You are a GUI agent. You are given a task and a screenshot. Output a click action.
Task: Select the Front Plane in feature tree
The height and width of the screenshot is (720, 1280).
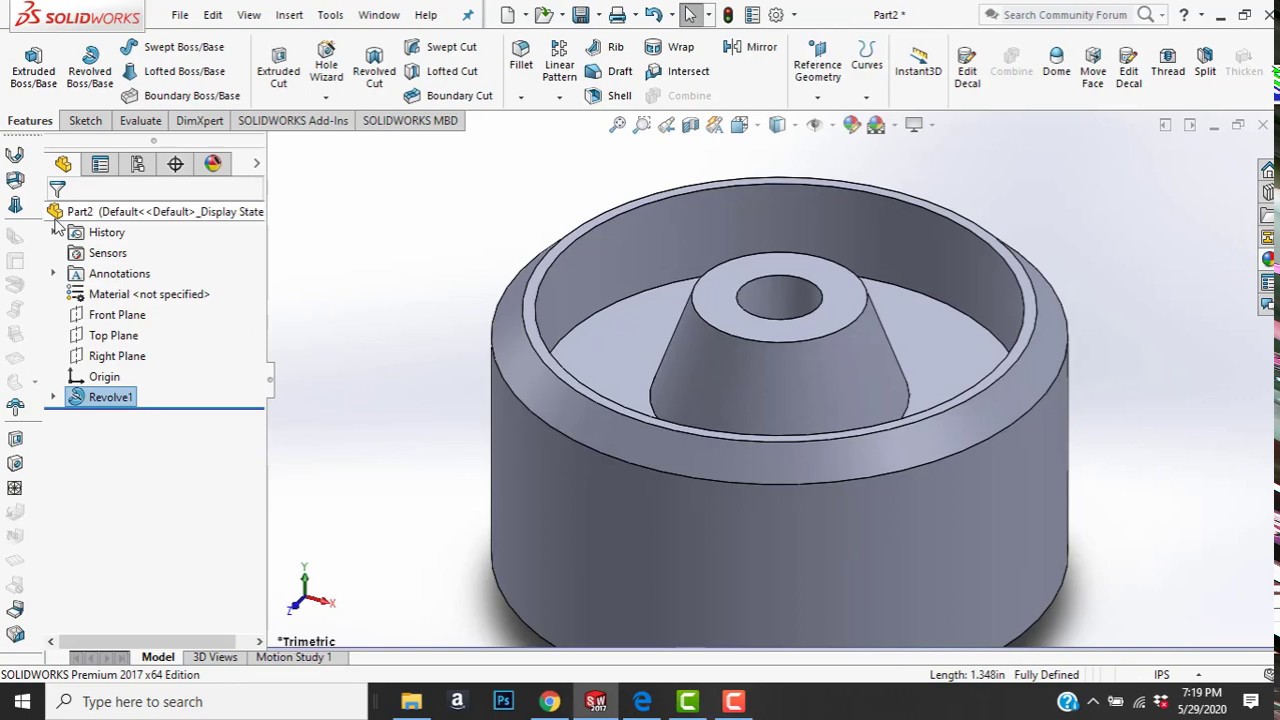(x=117, y=315)
